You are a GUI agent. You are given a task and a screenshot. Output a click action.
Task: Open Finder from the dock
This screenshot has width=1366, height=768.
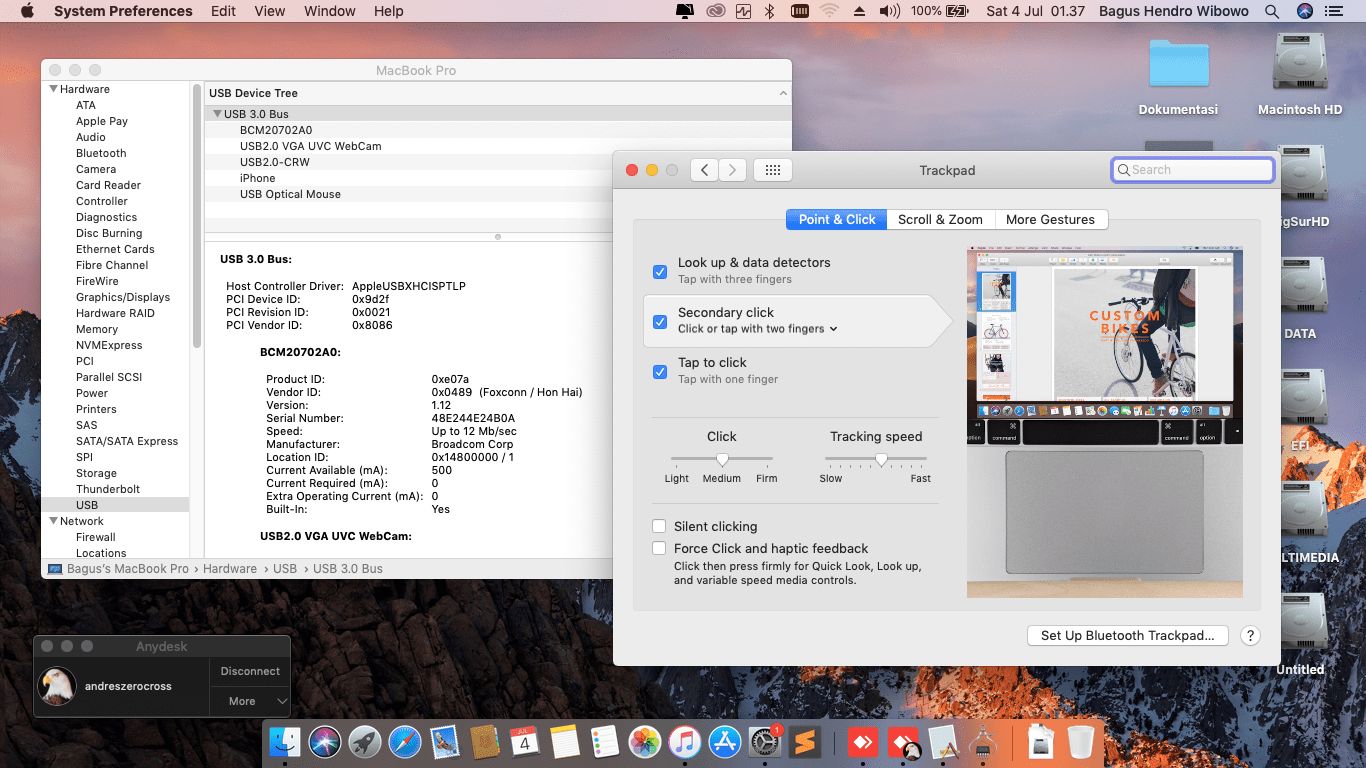(286, 742)
